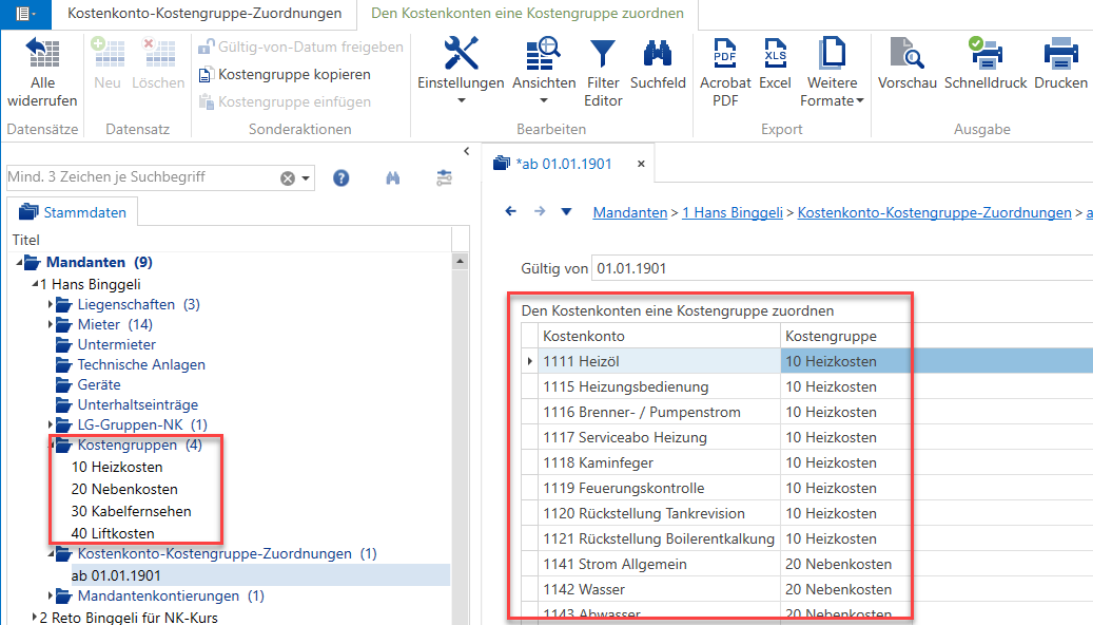Select 40 Liftkosten tree item
Screen dimensions: 1093x625
(x=112, y=534)
